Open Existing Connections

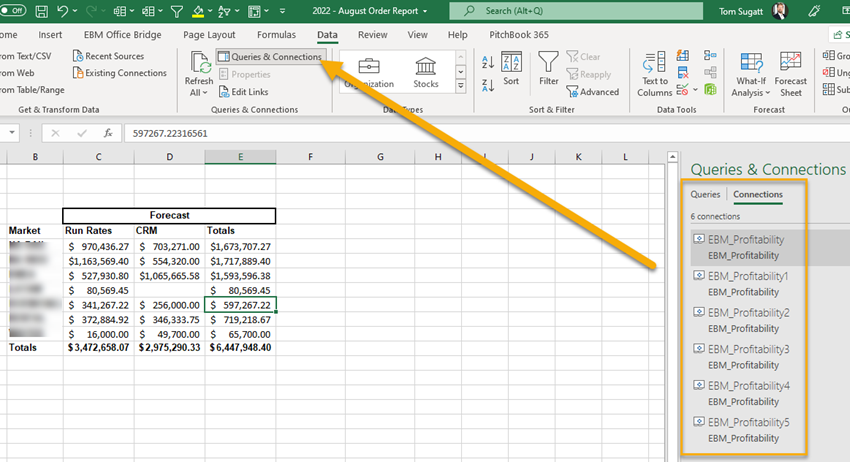[x=120, y=73]
